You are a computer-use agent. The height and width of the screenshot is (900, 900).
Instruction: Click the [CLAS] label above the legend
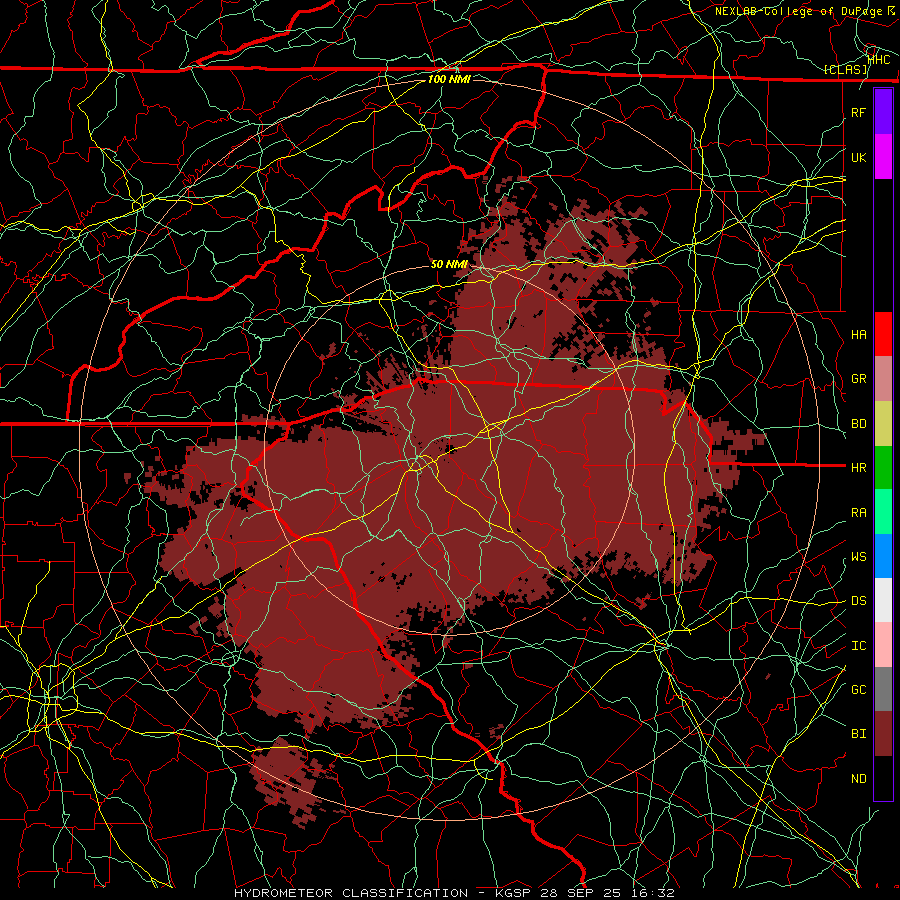[x=845, y=69]
